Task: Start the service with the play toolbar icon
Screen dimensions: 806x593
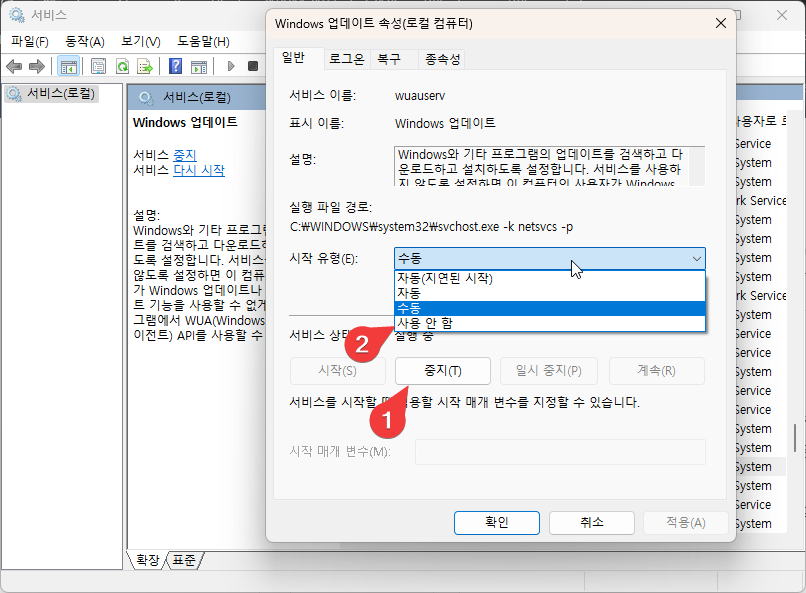Action: click(x=230, y=66)
